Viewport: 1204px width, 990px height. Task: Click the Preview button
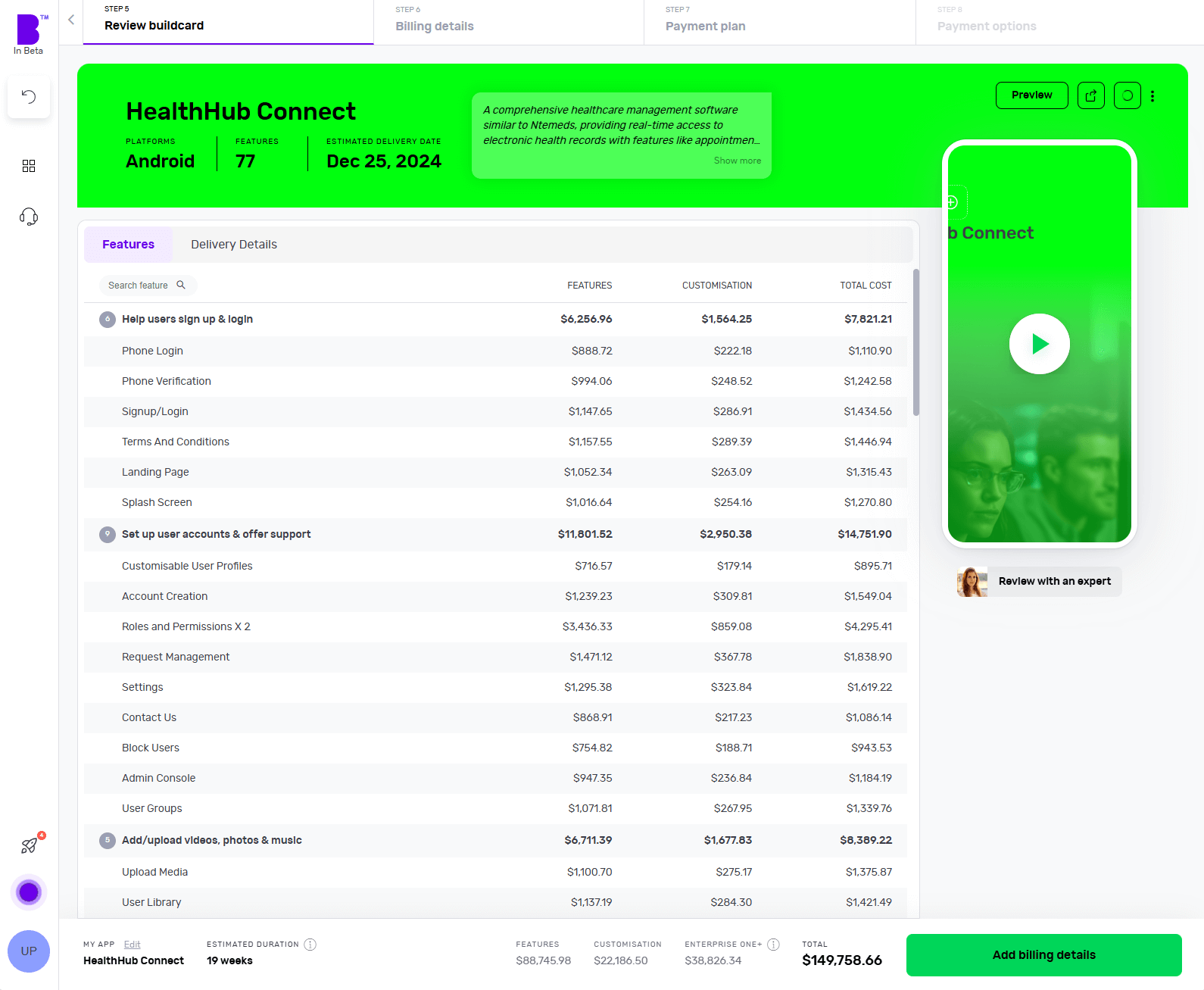tap(1032, 95)
